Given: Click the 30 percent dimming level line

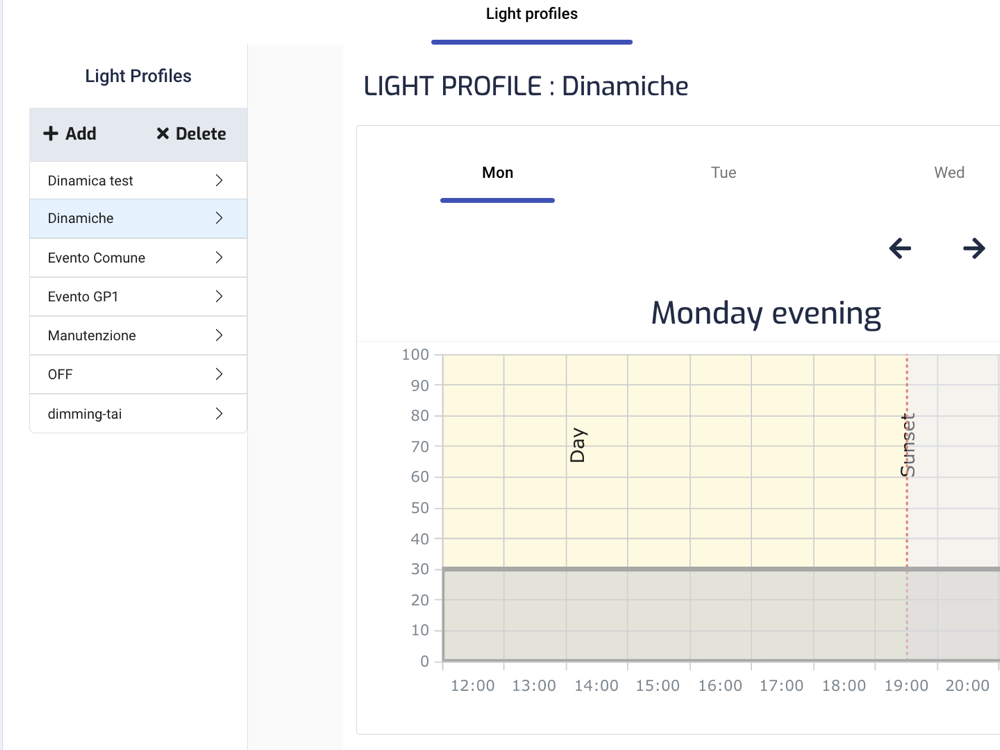Looking at the screenshot, I should point(721,568).
